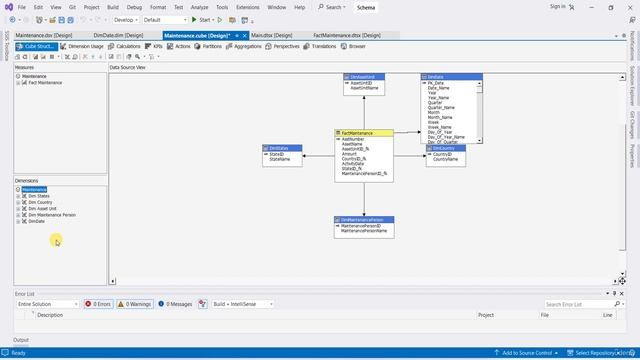Click the Delete icon in cube toolbar
The height and width of the screenshot is (360, 640).
85,57
